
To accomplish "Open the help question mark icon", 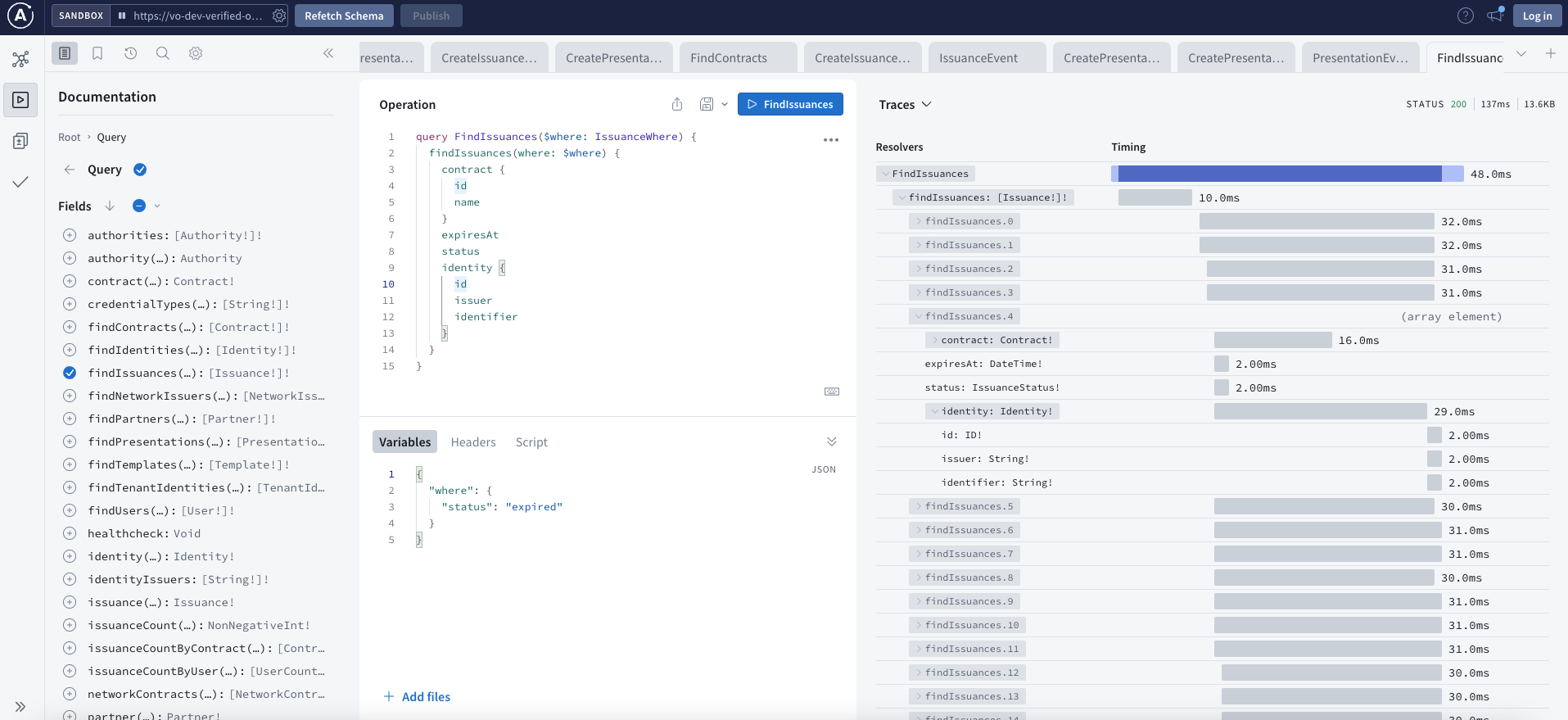I will tap(1466, 16).
